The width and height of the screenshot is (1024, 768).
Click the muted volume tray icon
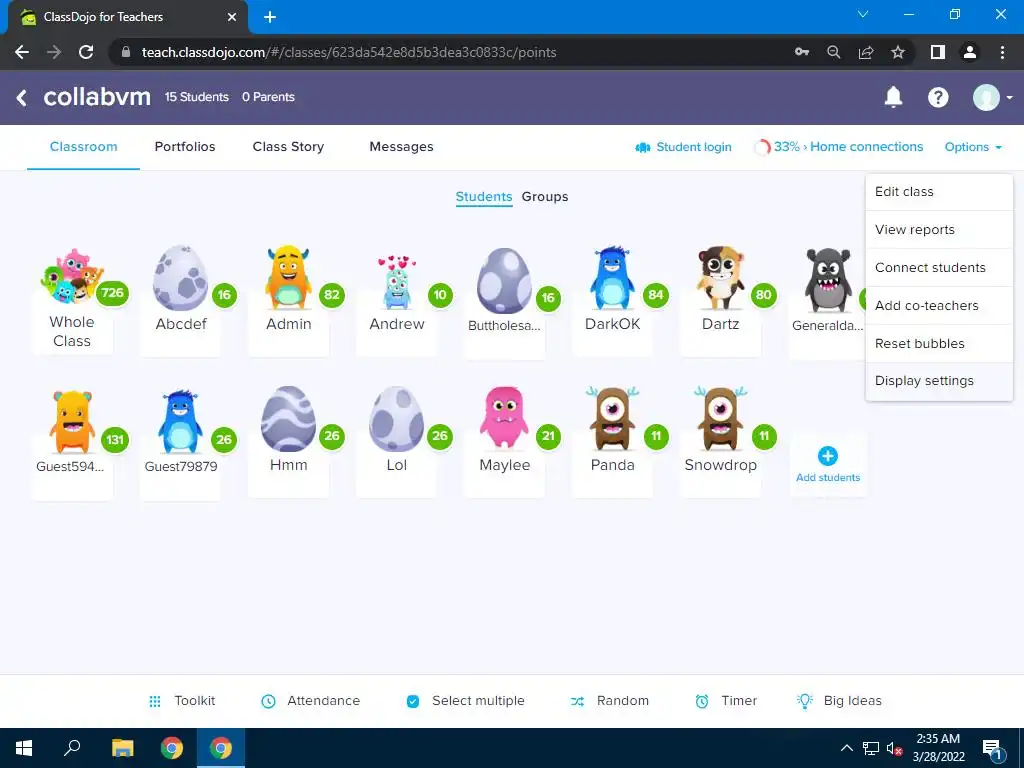(x=894, y=748)
